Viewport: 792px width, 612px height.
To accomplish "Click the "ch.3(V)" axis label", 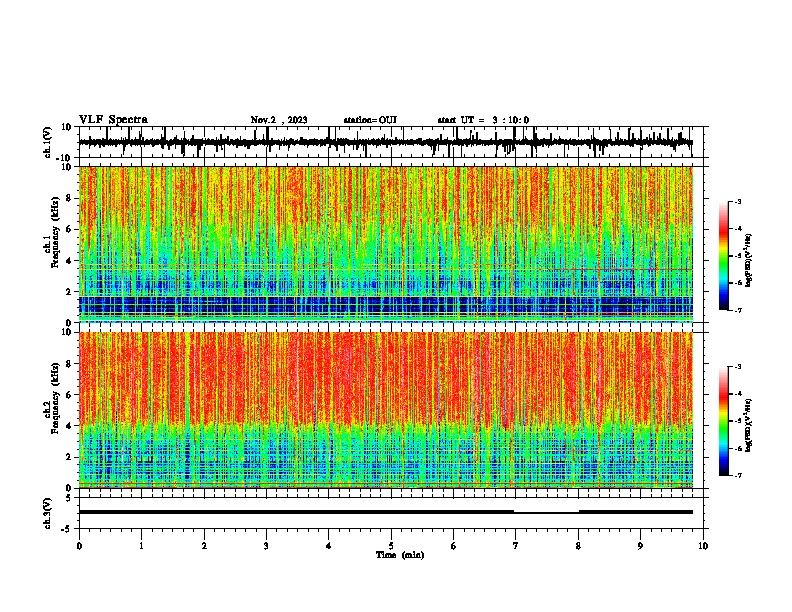I will (x=48, y=514).
